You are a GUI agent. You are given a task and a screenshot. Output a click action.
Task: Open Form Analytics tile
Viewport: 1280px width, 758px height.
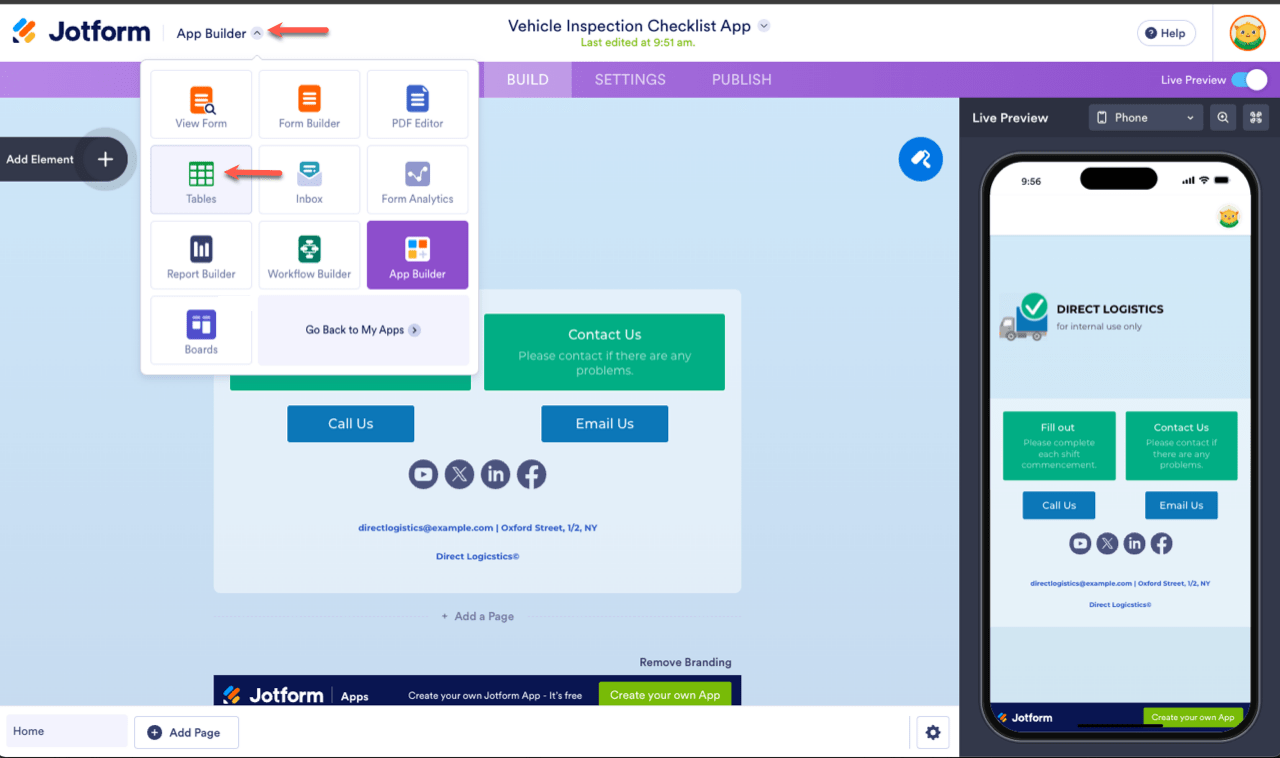click(x=417, y=179)
